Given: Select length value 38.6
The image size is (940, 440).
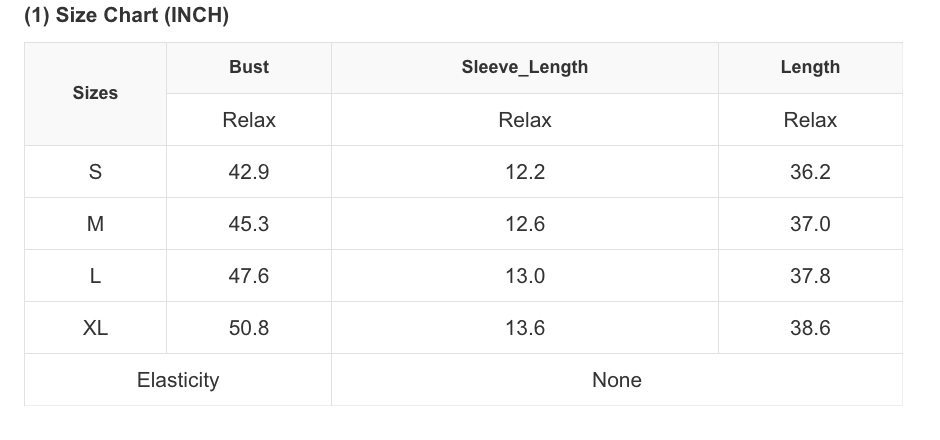Looking at the screenshot, I should coord(810,328).
